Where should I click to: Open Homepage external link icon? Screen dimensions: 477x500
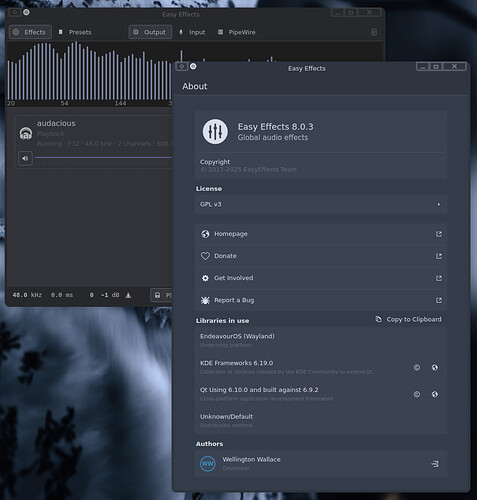pyautogui.click(x=439, y=234)
